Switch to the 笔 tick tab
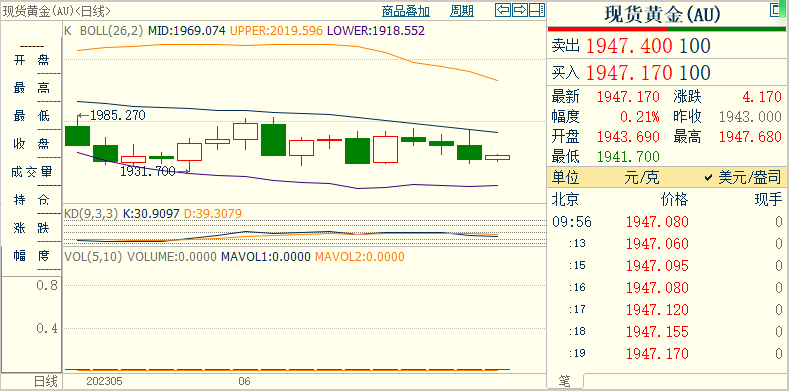This screenshot has height=392, width=789. coord(565,382)
